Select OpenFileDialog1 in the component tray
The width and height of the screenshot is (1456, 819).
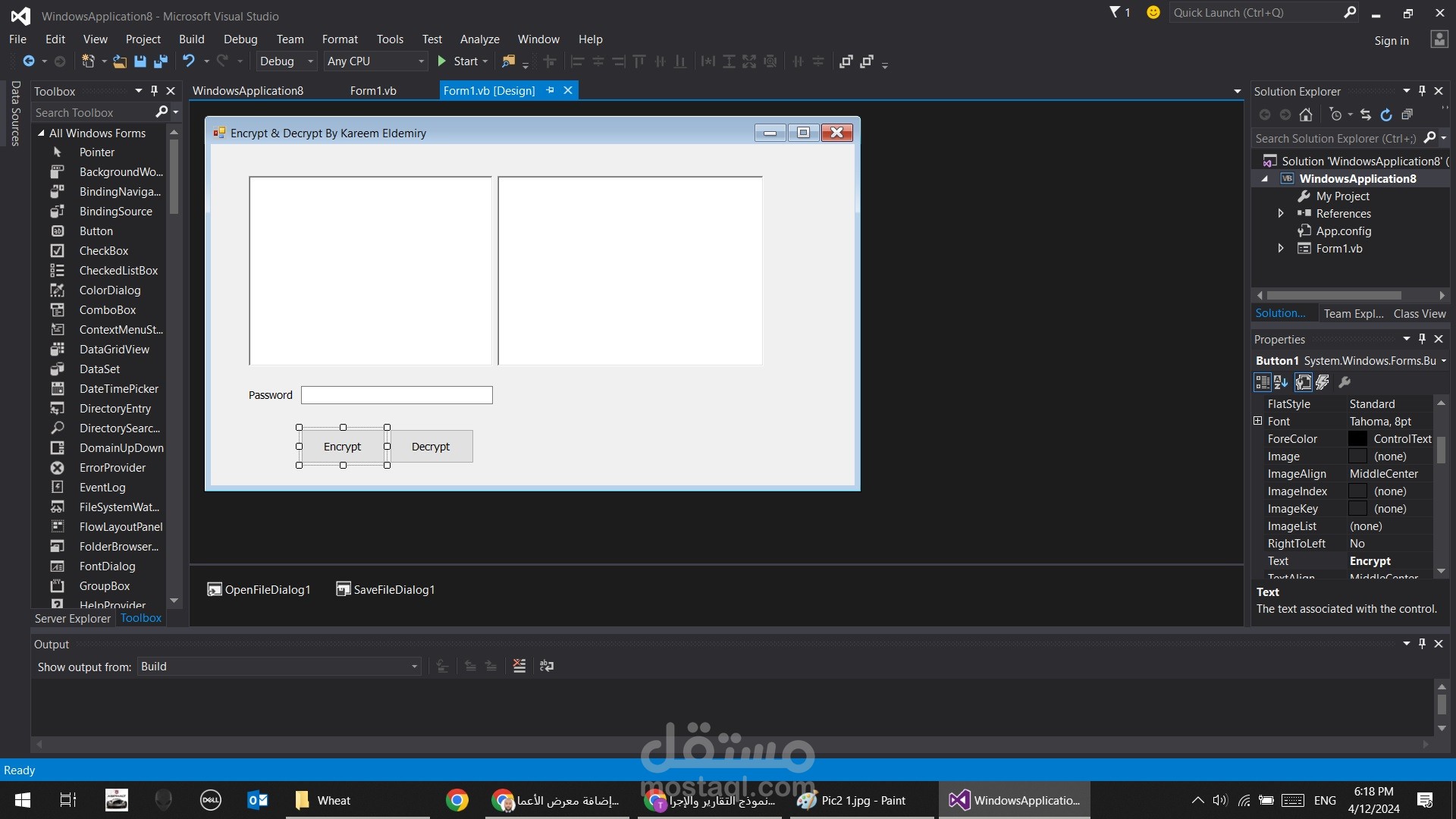259,589
